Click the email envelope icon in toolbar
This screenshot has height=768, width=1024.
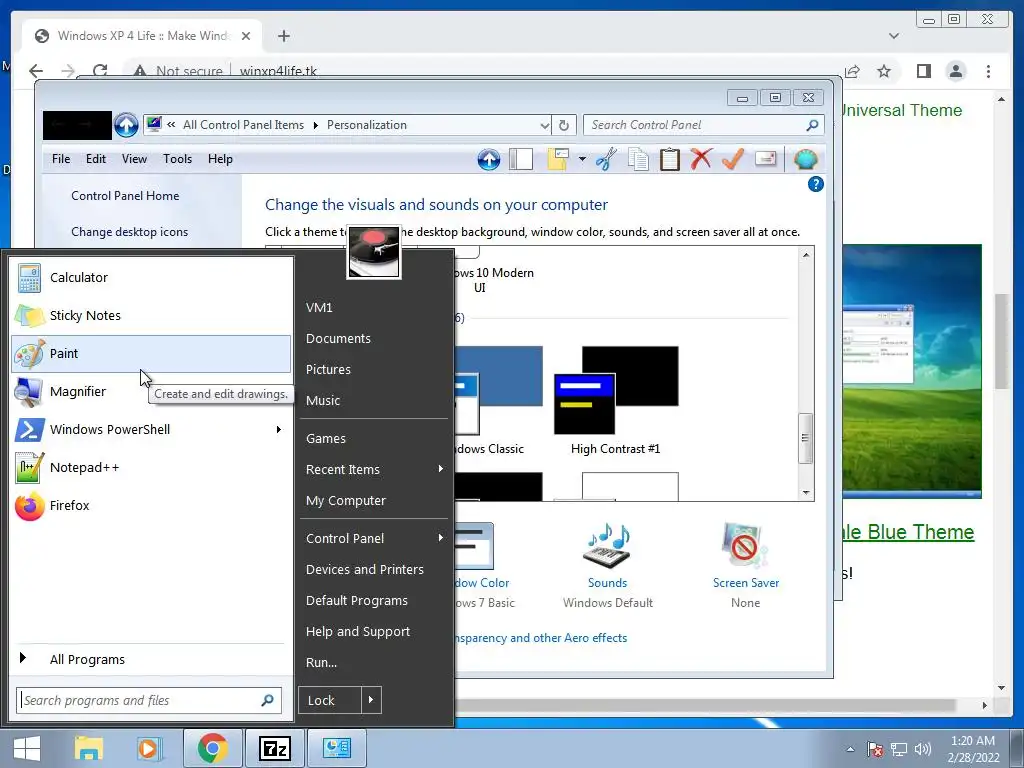point(765,159)
